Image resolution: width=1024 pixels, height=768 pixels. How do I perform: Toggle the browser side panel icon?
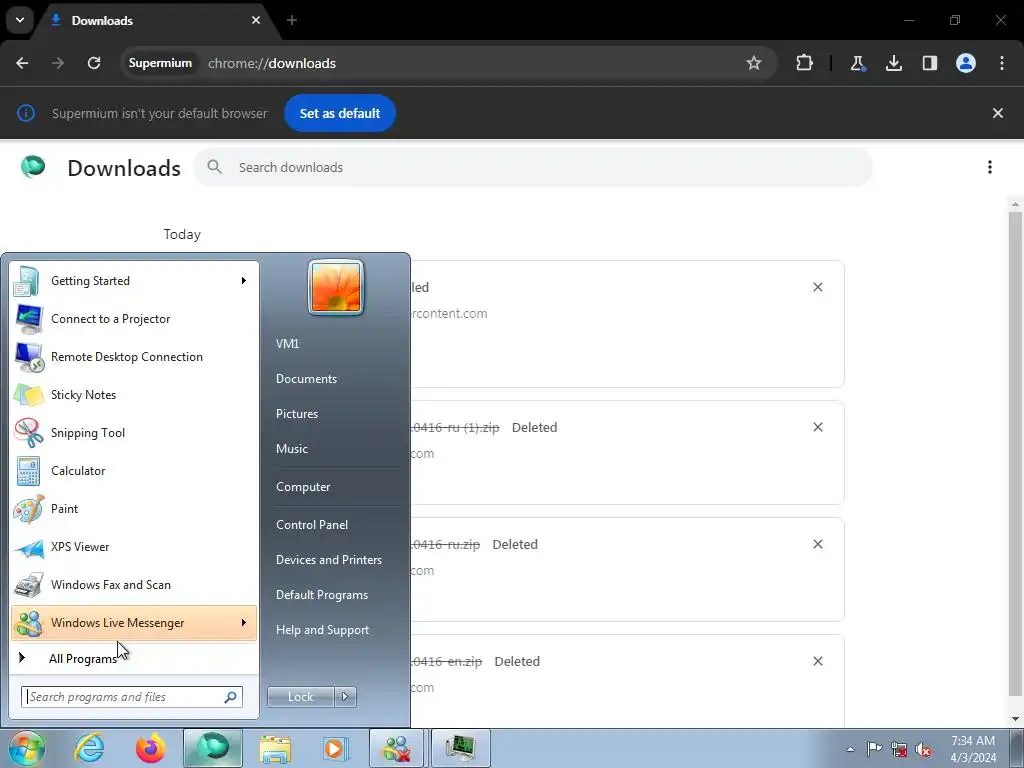(x=929, y=63)
